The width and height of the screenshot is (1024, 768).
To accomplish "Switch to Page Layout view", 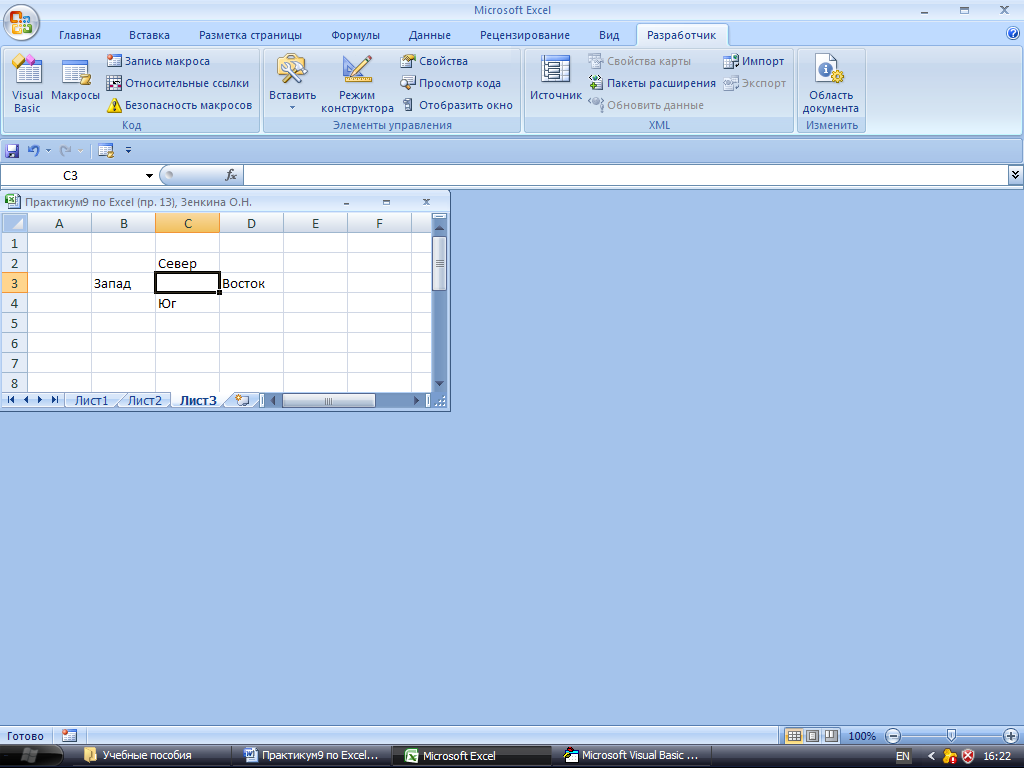I will click(x=812, y=736).
